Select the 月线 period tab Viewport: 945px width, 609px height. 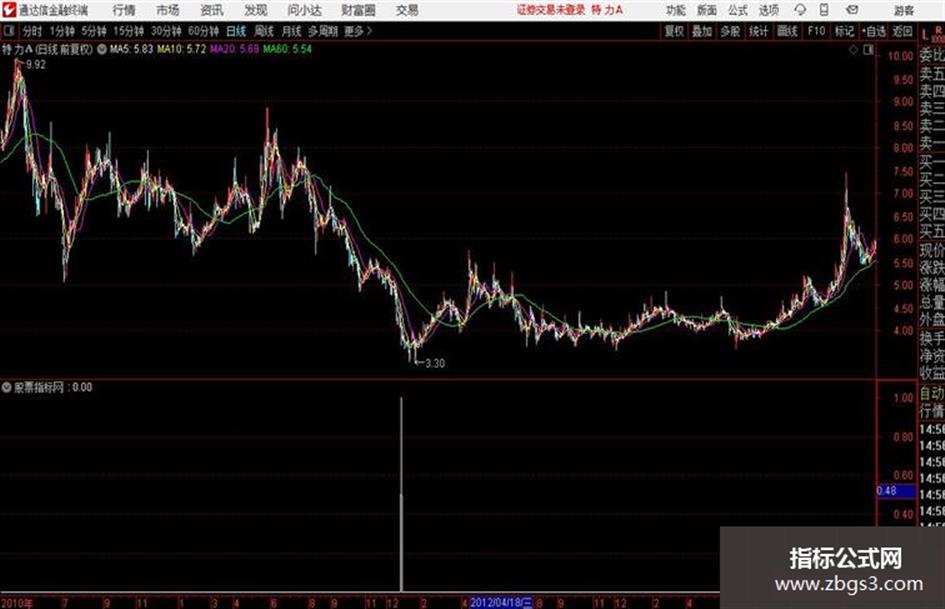coord(291,31)
